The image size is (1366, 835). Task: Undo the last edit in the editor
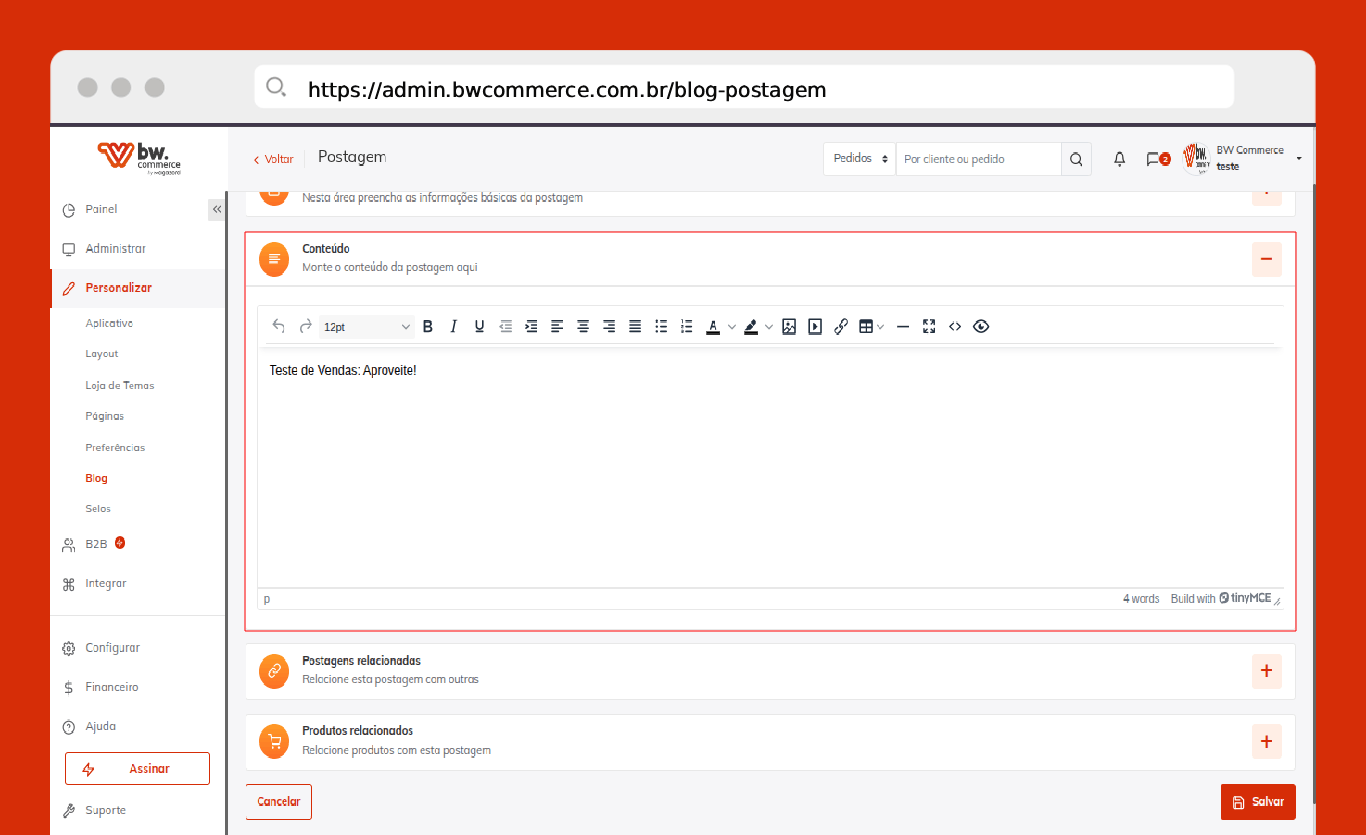(279, 326)
